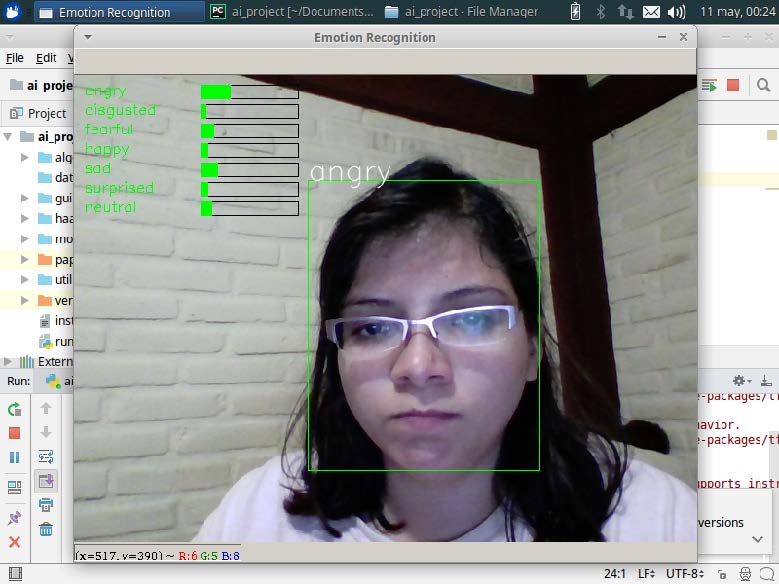
Task: Stop the running process in Run panel
Action: [x=14, y=433]
